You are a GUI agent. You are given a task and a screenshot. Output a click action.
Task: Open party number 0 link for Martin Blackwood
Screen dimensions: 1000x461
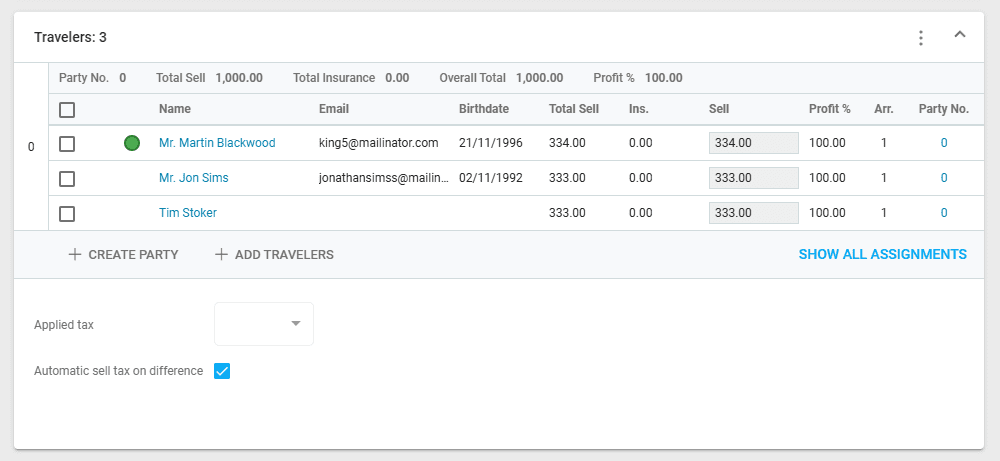(944, 143)
